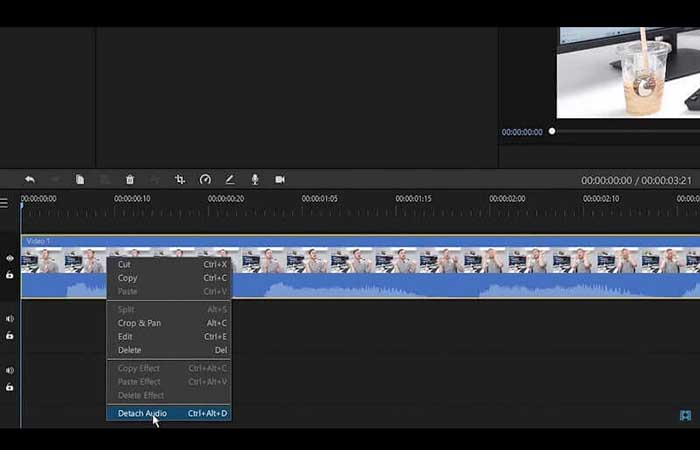Viewport: 700px width, 450px height.
Task: Click the timeline duration readout 00:00:03:21
Action: point(667,180)
